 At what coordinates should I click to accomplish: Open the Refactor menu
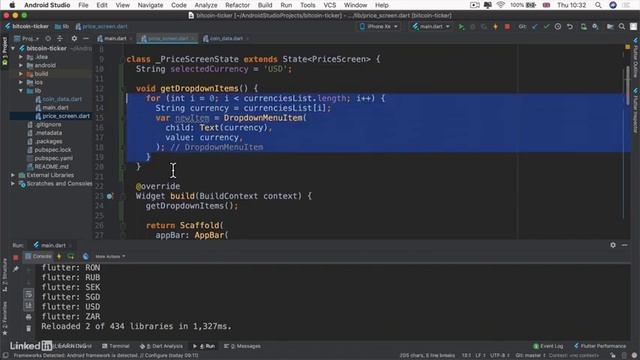tap(237, 5)
